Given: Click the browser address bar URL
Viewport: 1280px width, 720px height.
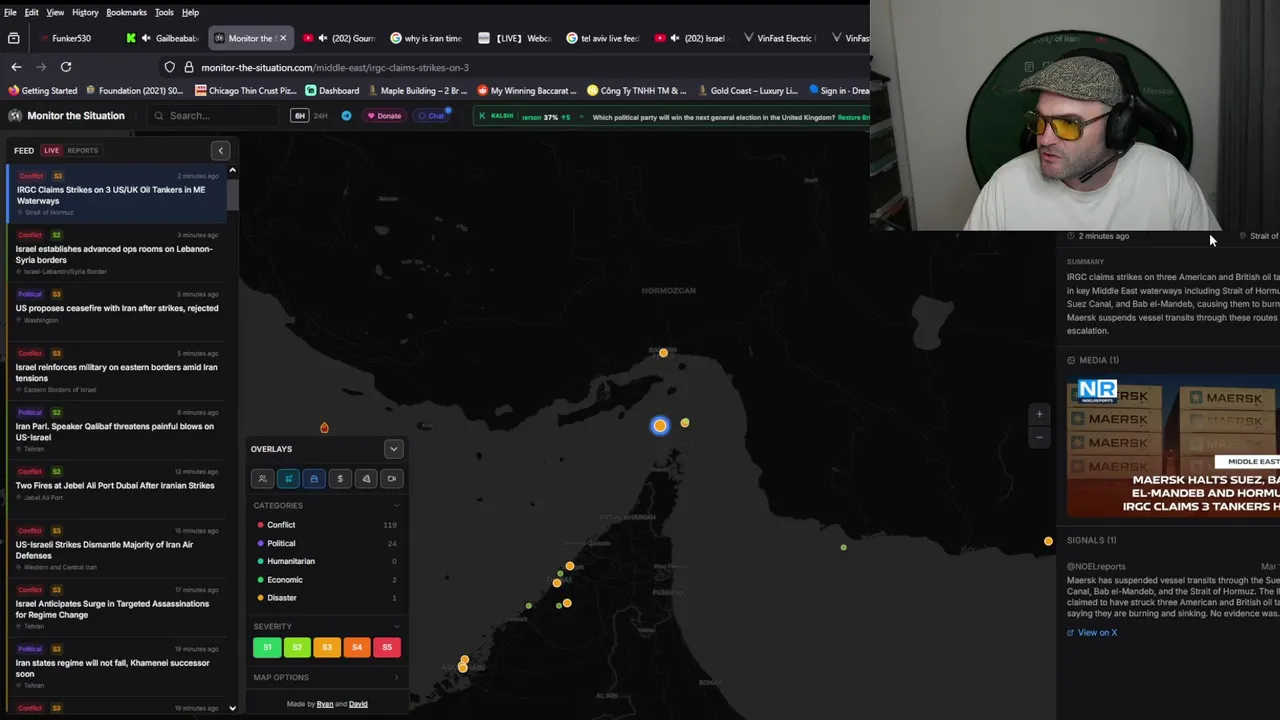Looking at the screenshot, I should (x=334, y=67).
